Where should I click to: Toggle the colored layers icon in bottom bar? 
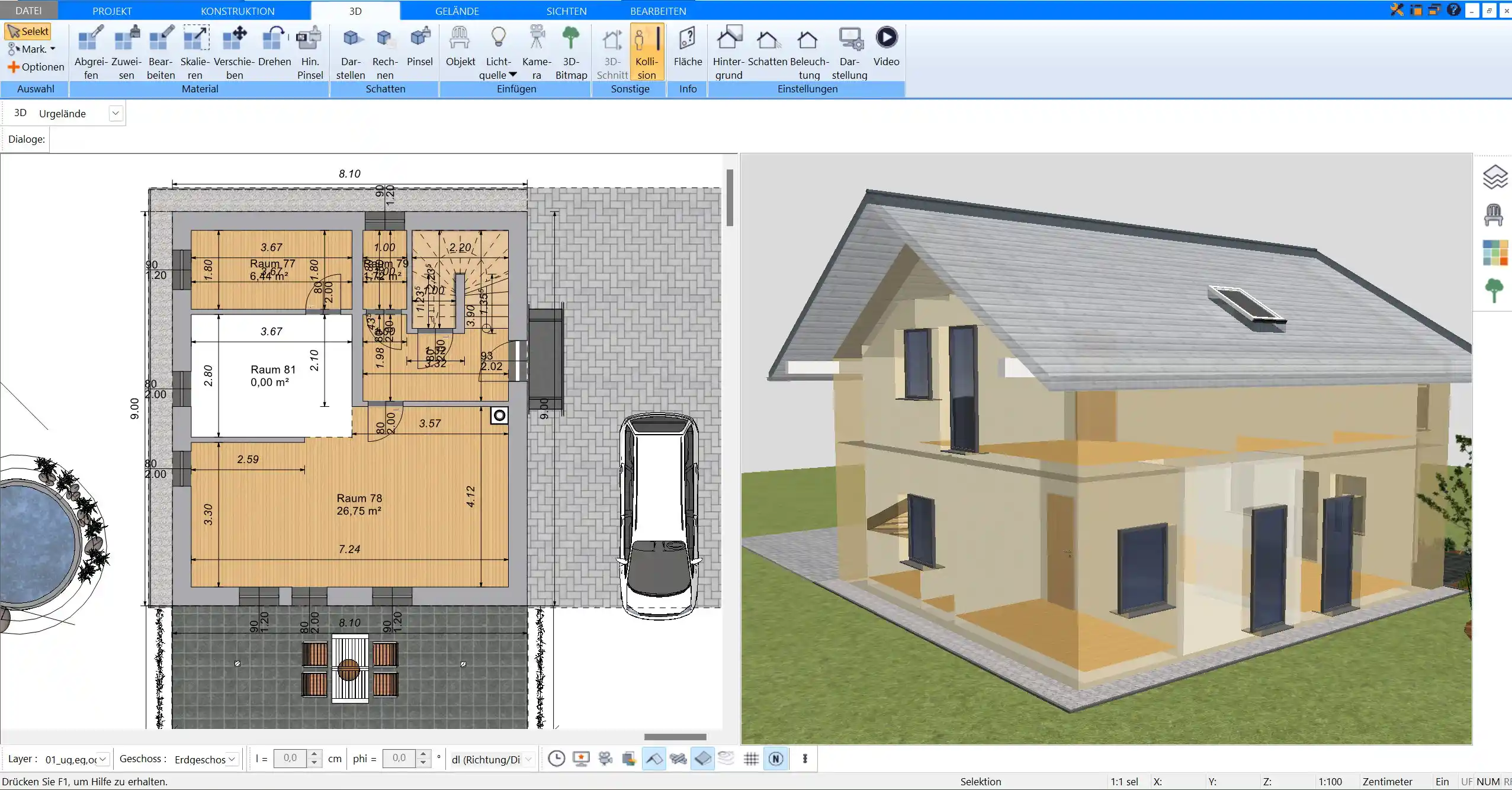[629, 759]
